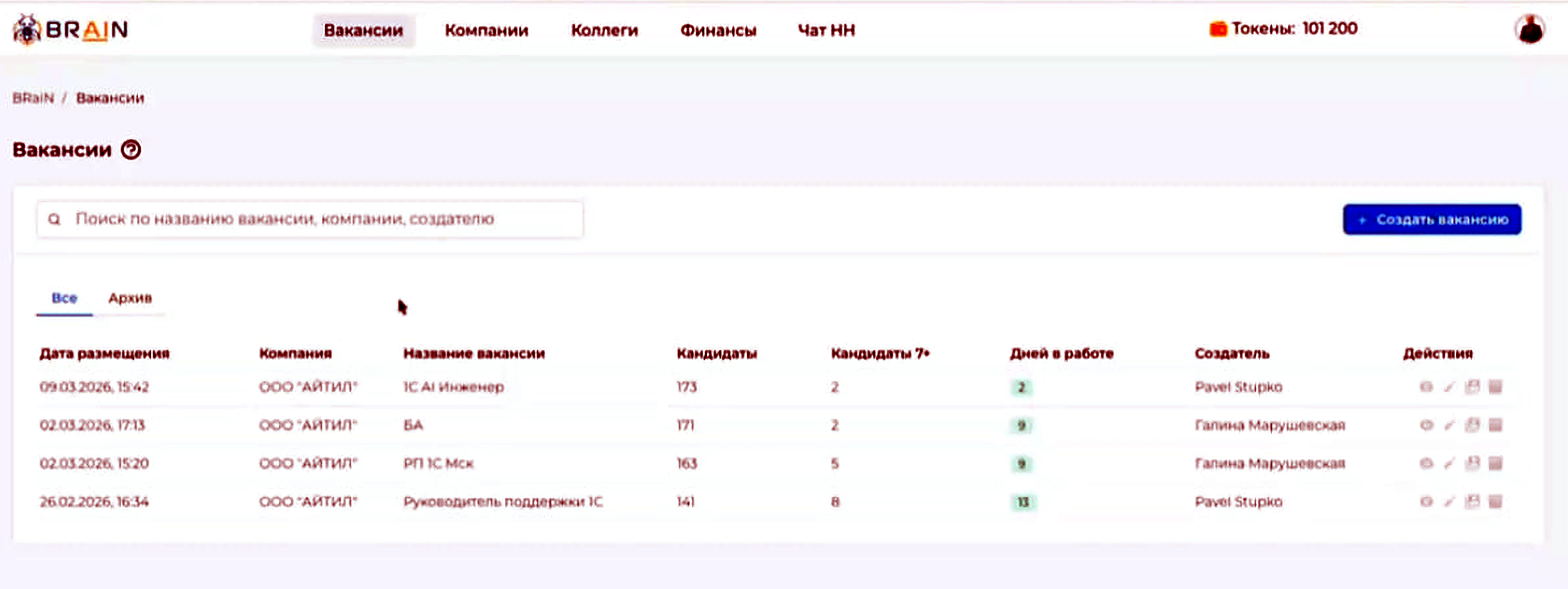Viewport: 1568px width, 589px height.
Task: Click the green days badge showing 2
Action: point(1021,387)
